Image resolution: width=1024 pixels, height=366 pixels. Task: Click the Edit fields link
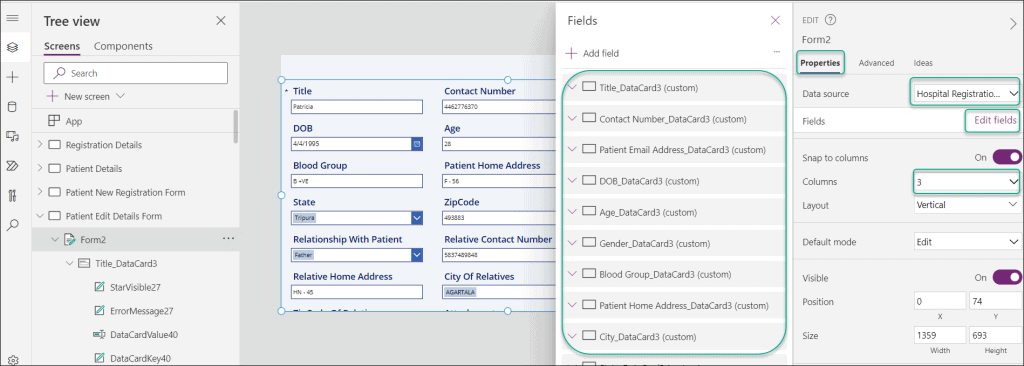click(995, 121)
